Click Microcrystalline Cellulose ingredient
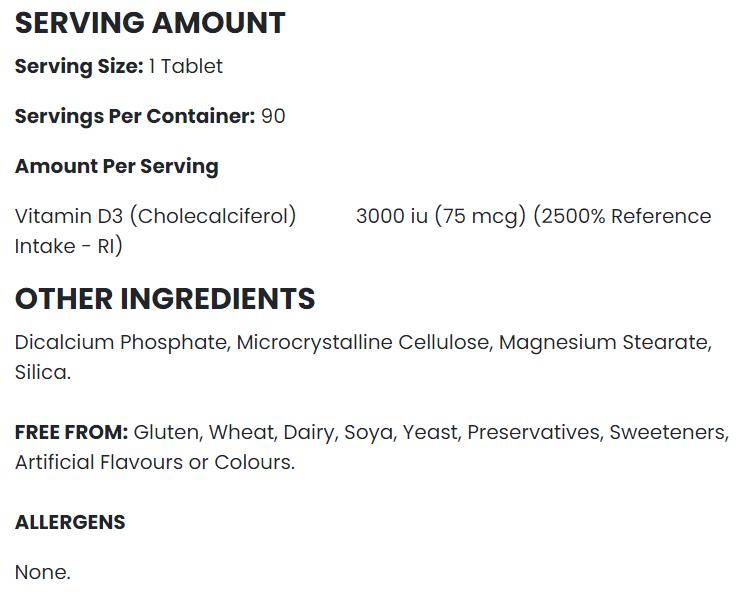This screenshot has height=594, width=741. point(362,343)
